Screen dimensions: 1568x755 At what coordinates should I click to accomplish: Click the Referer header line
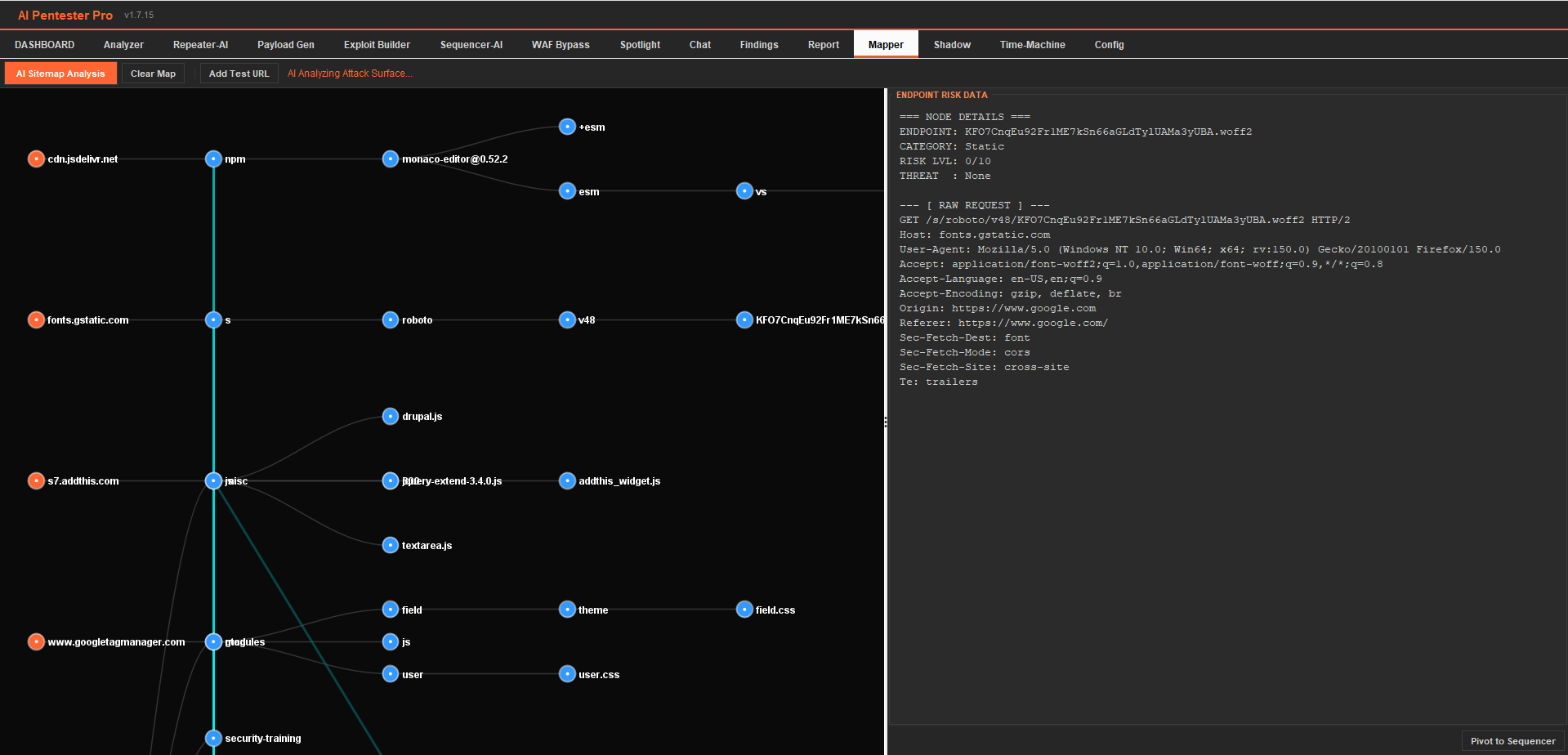tap(1003, 323)
